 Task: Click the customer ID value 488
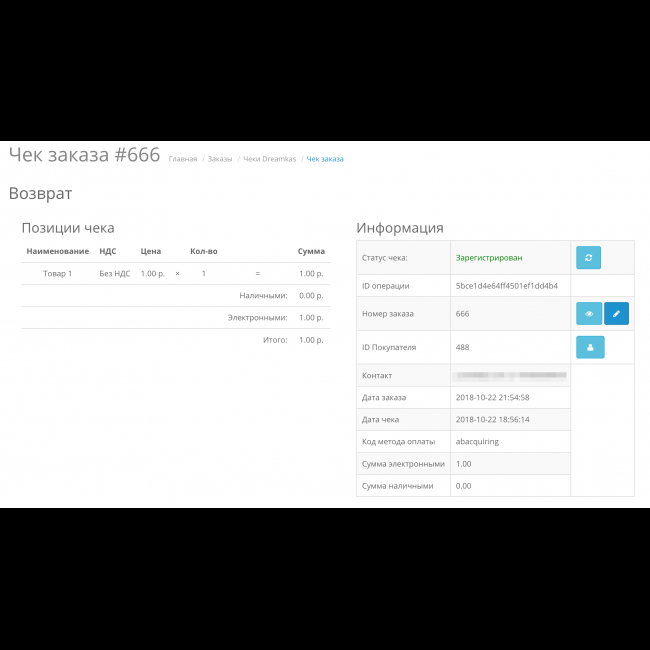[x=462, y=347]
